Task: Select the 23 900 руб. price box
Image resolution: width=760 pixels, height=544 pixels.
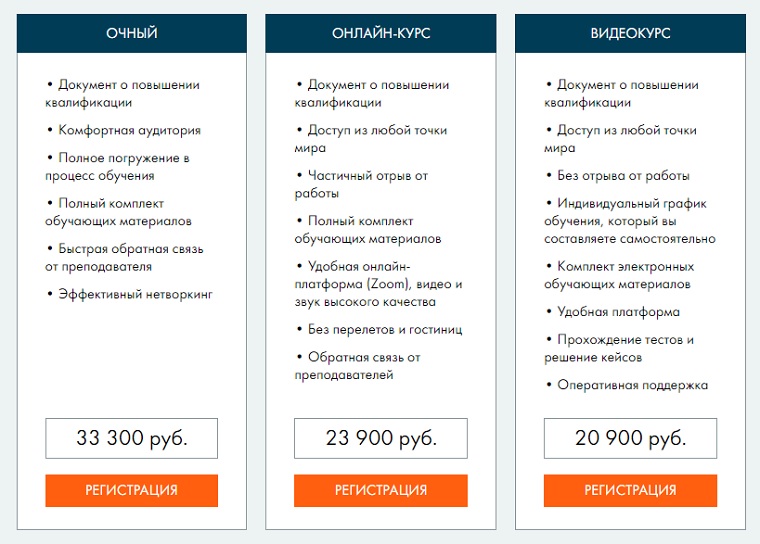Action: click(380, 438)
